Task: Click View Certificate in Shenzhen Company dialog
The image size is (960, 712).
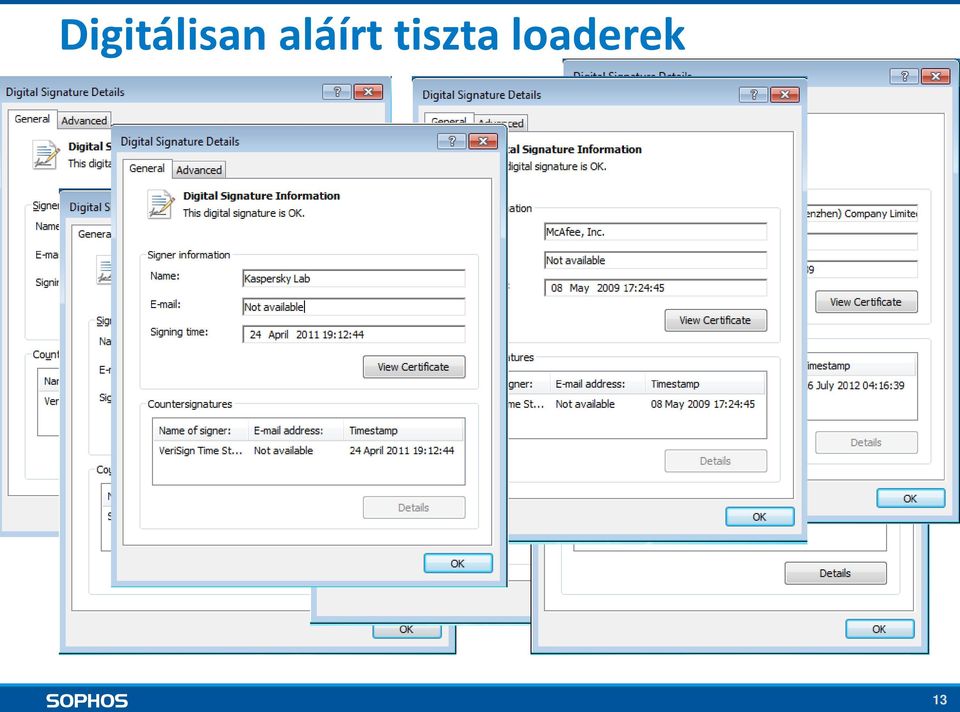Action: 866,302
